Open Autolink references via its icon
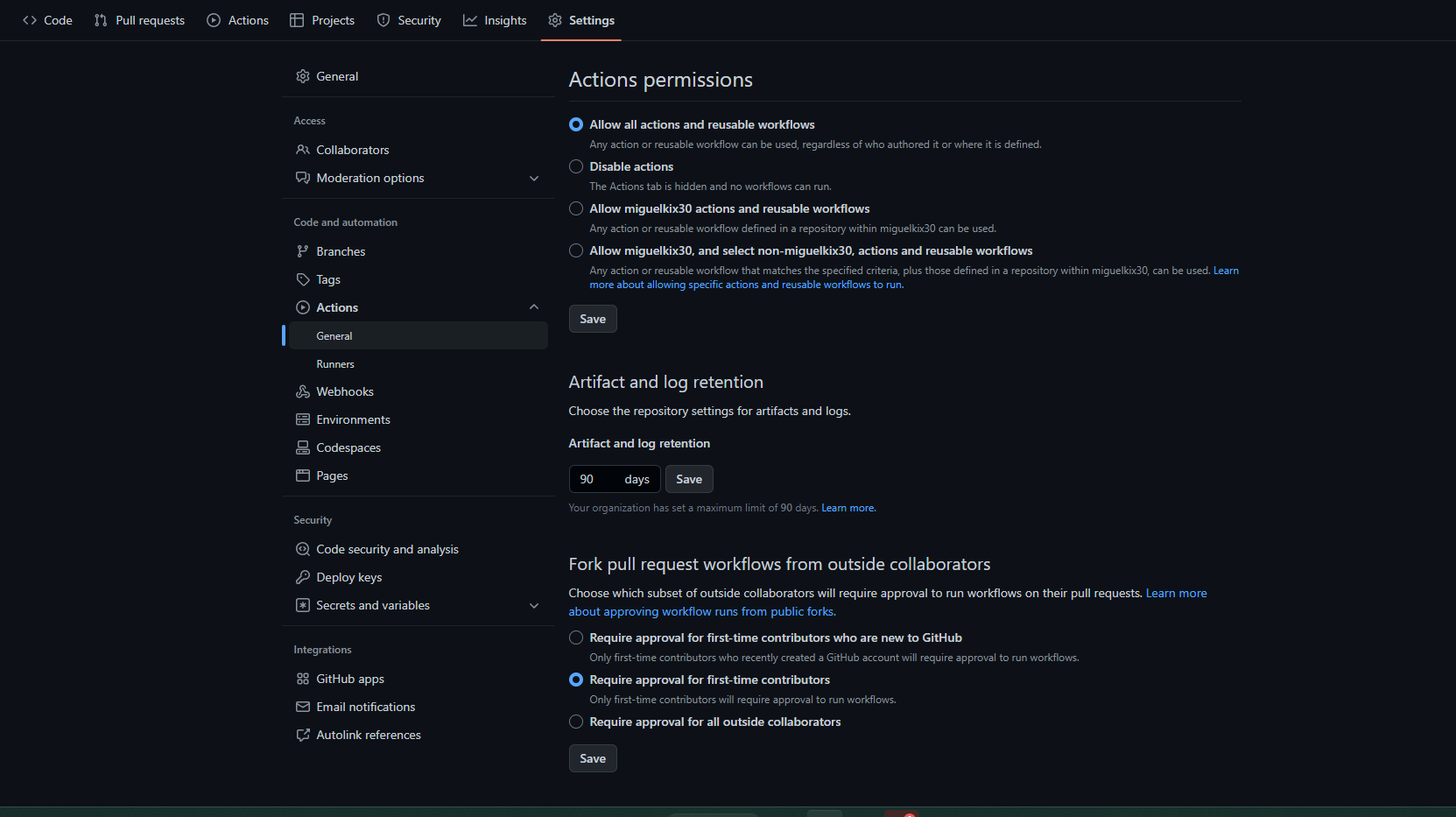The width and height of the screenshot is (1456, 817). click(302, 735)
